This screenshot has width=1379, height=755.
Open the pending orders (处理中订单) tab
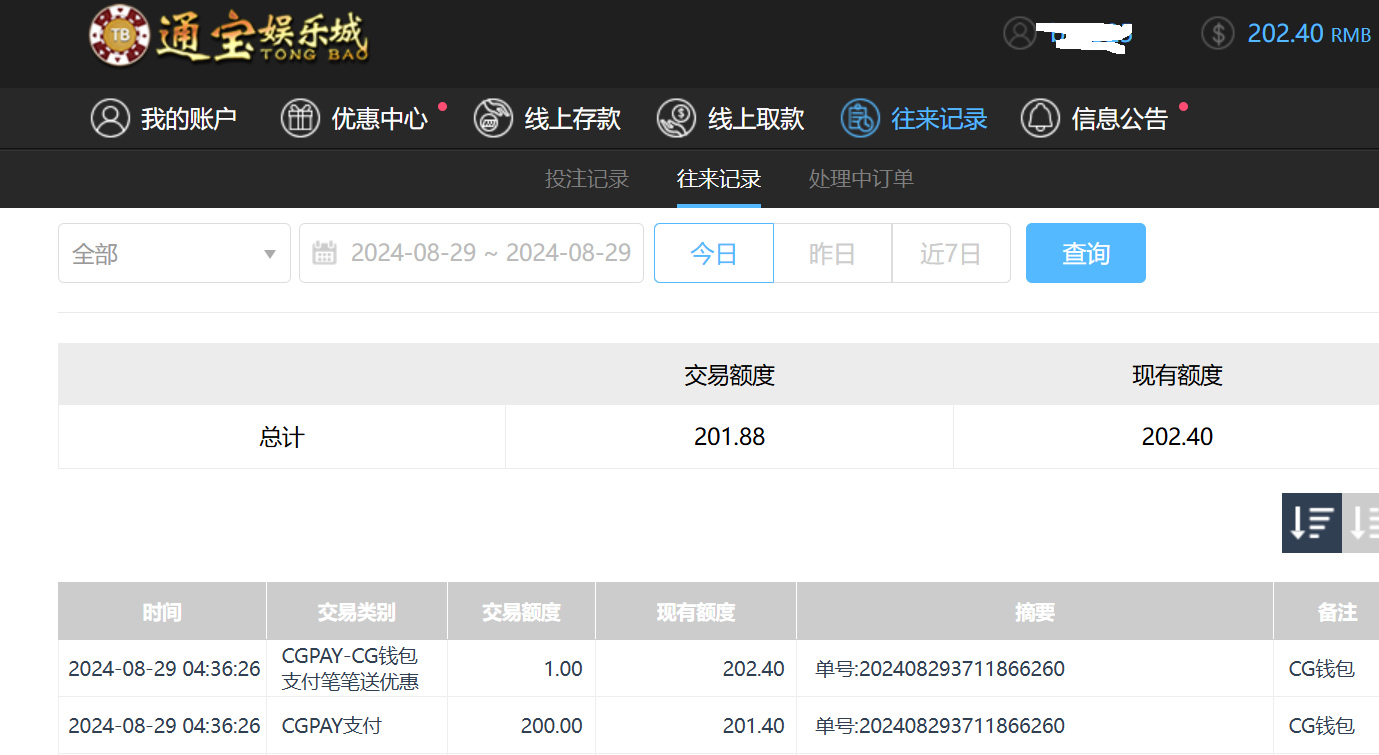pyautogui.click(x=861, y=179)
